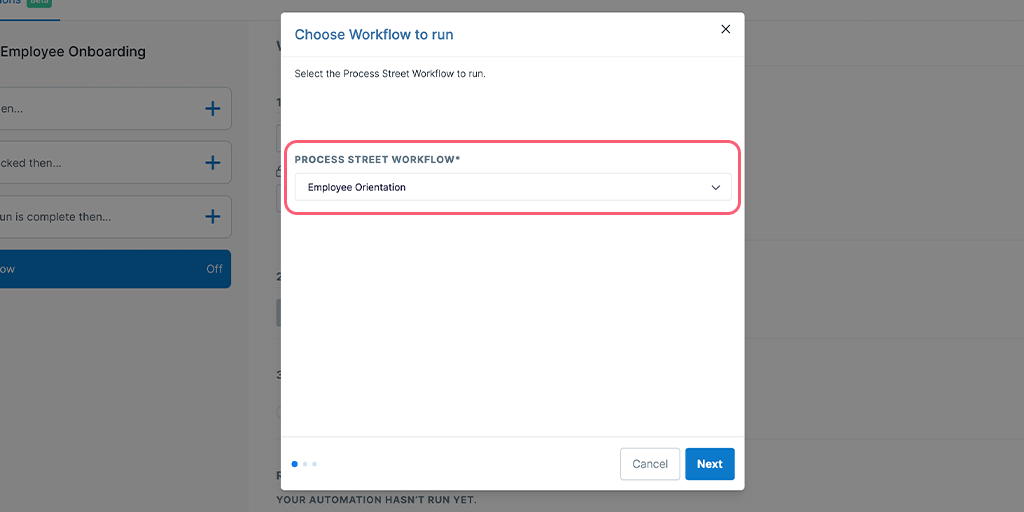This screenshot has height=512, width=1024.
Task: Toggle the Off switch on the blue row
Action: pos(214,269)
